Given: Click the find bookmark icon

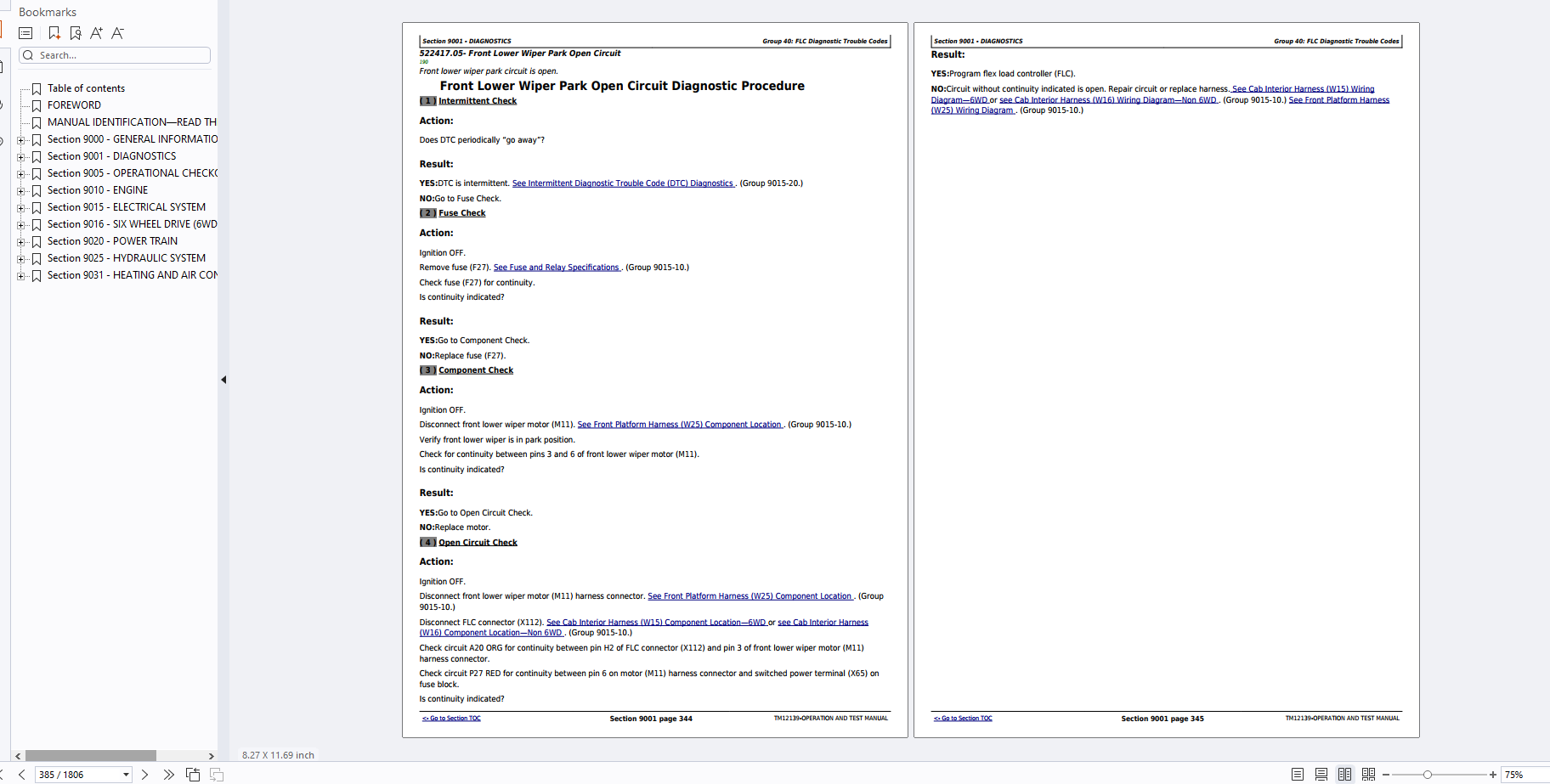Looking at the screenshot, I should (76, 33).
